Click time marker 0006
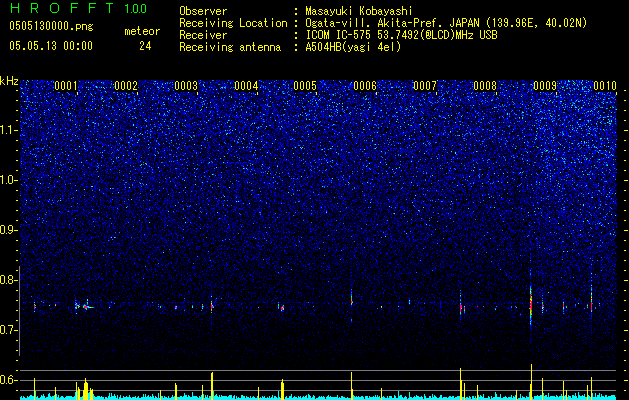Screen dimensions: 629x400 coord(365,86)
